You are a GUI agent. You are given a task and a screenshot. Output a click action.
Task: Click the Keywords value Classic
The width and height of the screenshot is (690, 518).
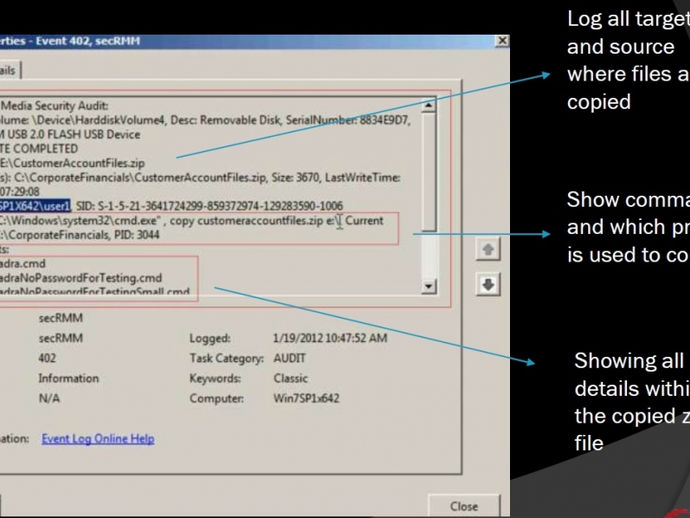point(290,378)
